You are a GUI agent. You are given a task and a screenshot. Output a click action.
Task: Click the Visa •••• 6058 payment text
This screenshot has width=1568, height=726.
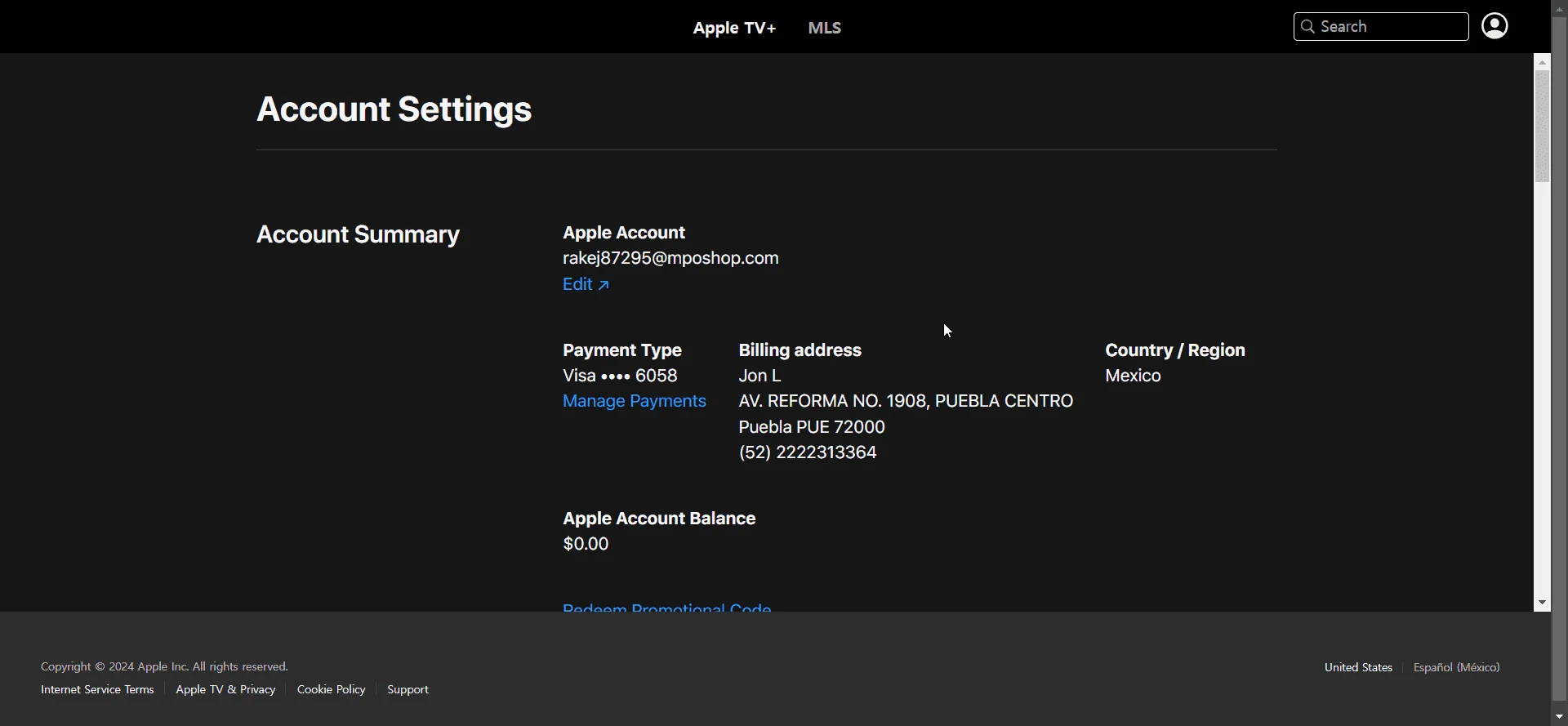point(620,376)
